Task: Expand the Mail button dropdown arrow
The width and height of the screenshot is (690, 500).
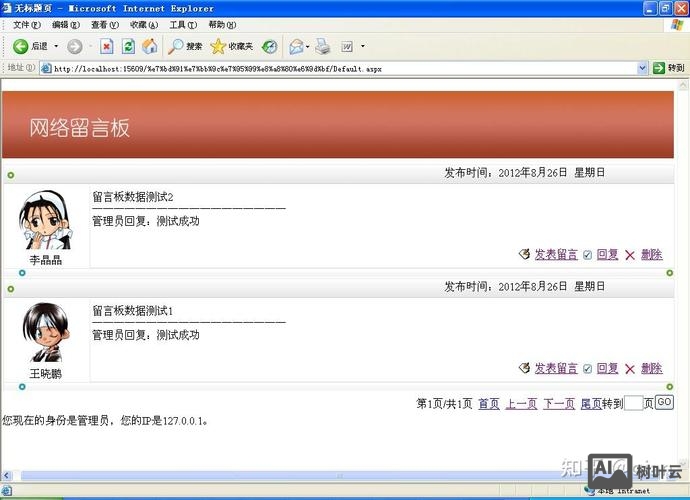Action: (x=307, y=46)
